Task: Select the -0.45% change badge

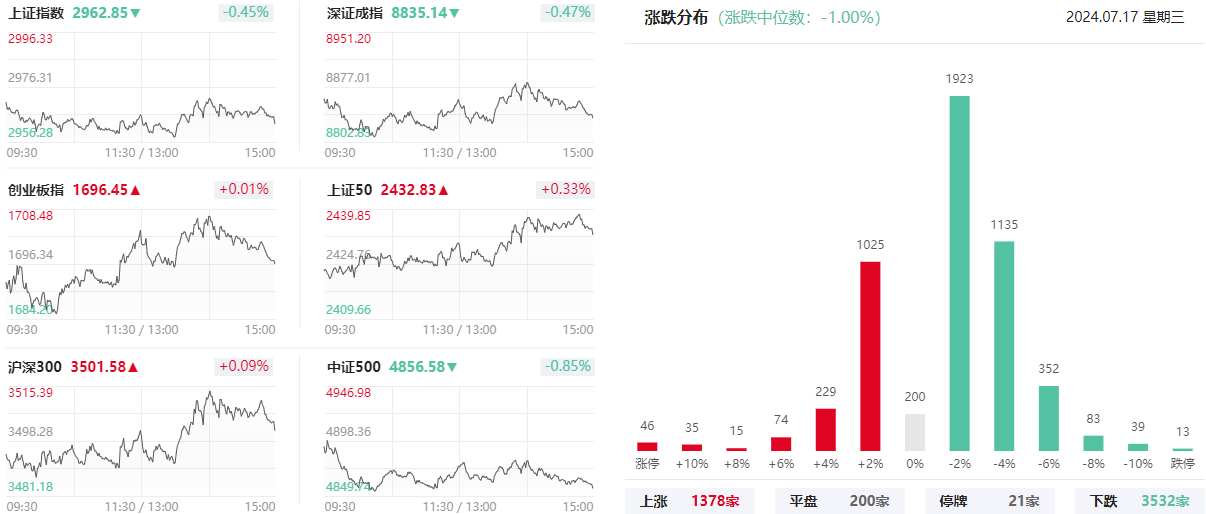Action: pyautogui.click(x=244, y=13)
